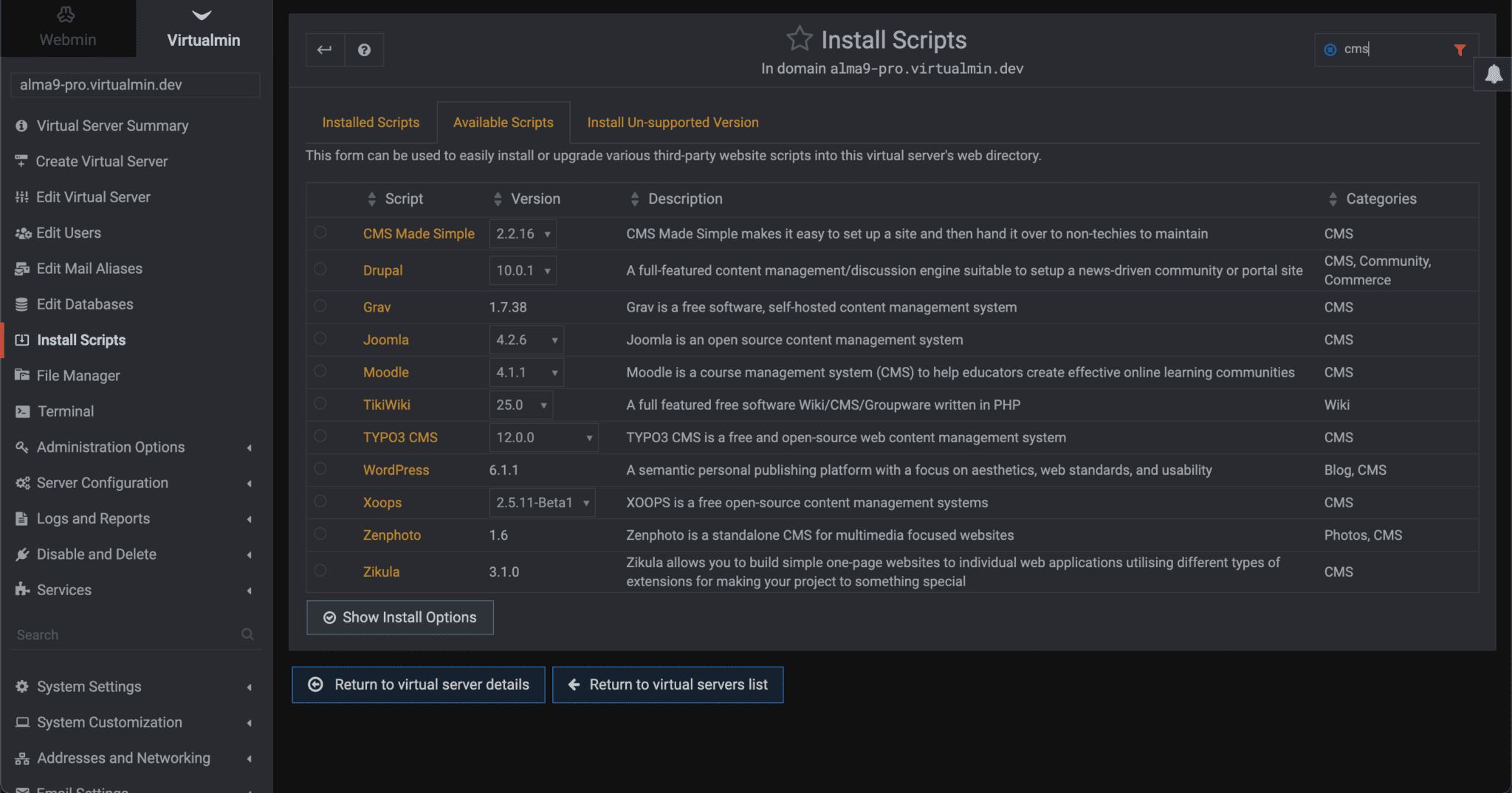Click the Disable and Delete plug icon
This screenshot has width=1512, height=793.
(x=22, y=554)
